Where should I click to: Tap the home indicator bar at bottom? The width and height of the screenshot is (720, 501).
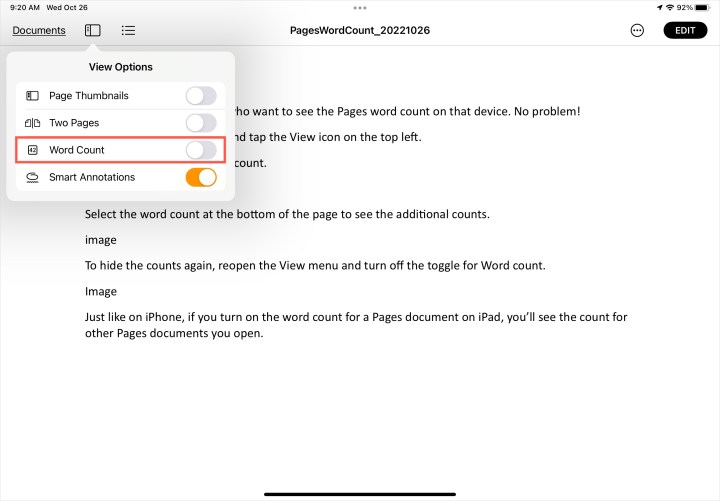(360, 494)
